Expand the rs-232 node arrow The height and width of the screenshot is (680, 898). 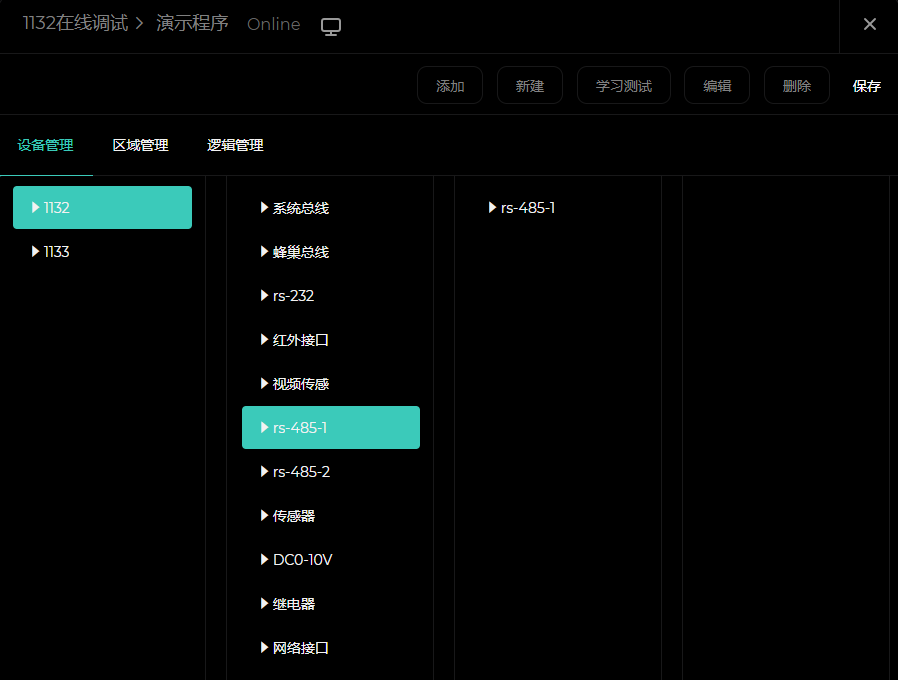pos(264,296)
